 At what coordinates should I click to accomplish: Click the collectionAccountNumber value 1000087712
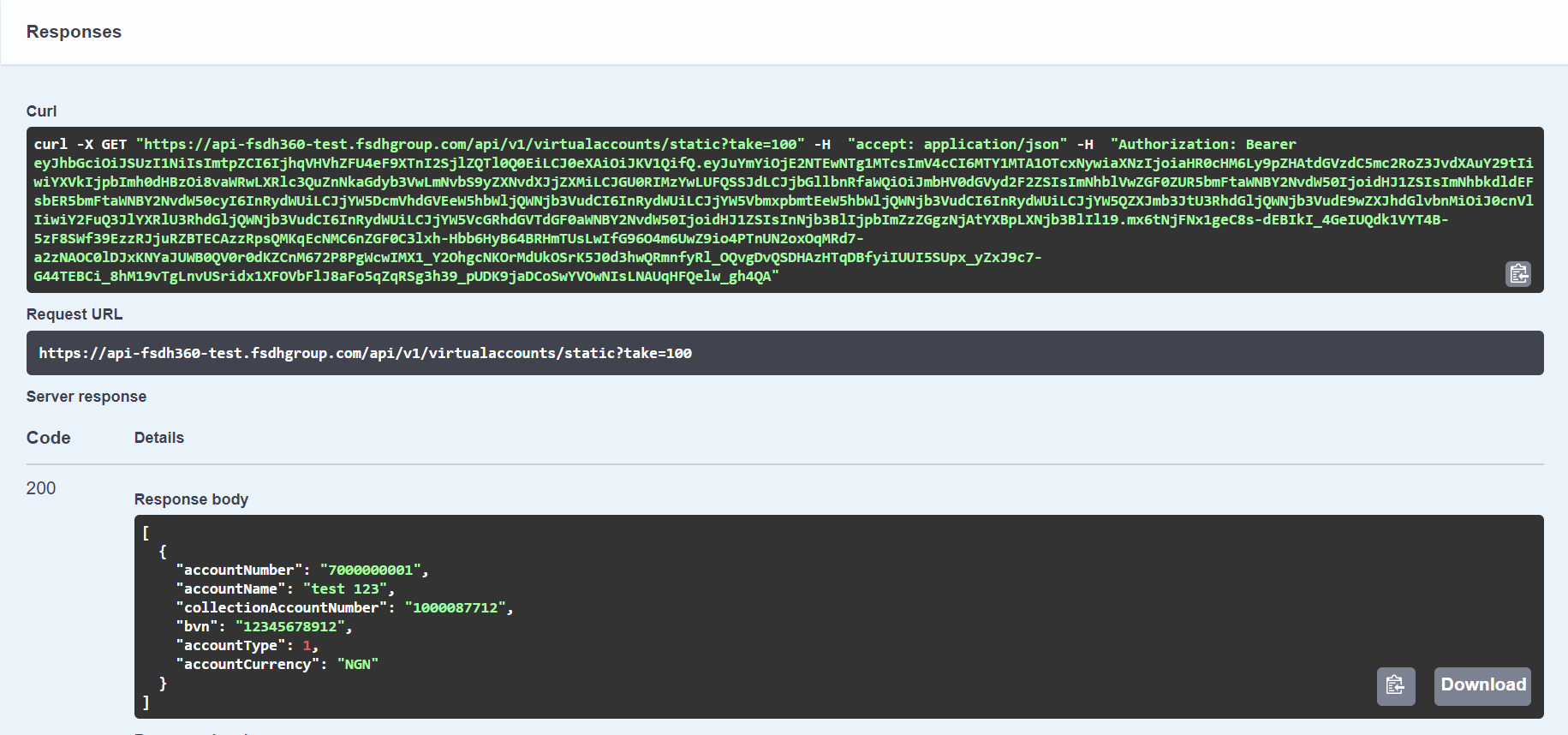455,607
